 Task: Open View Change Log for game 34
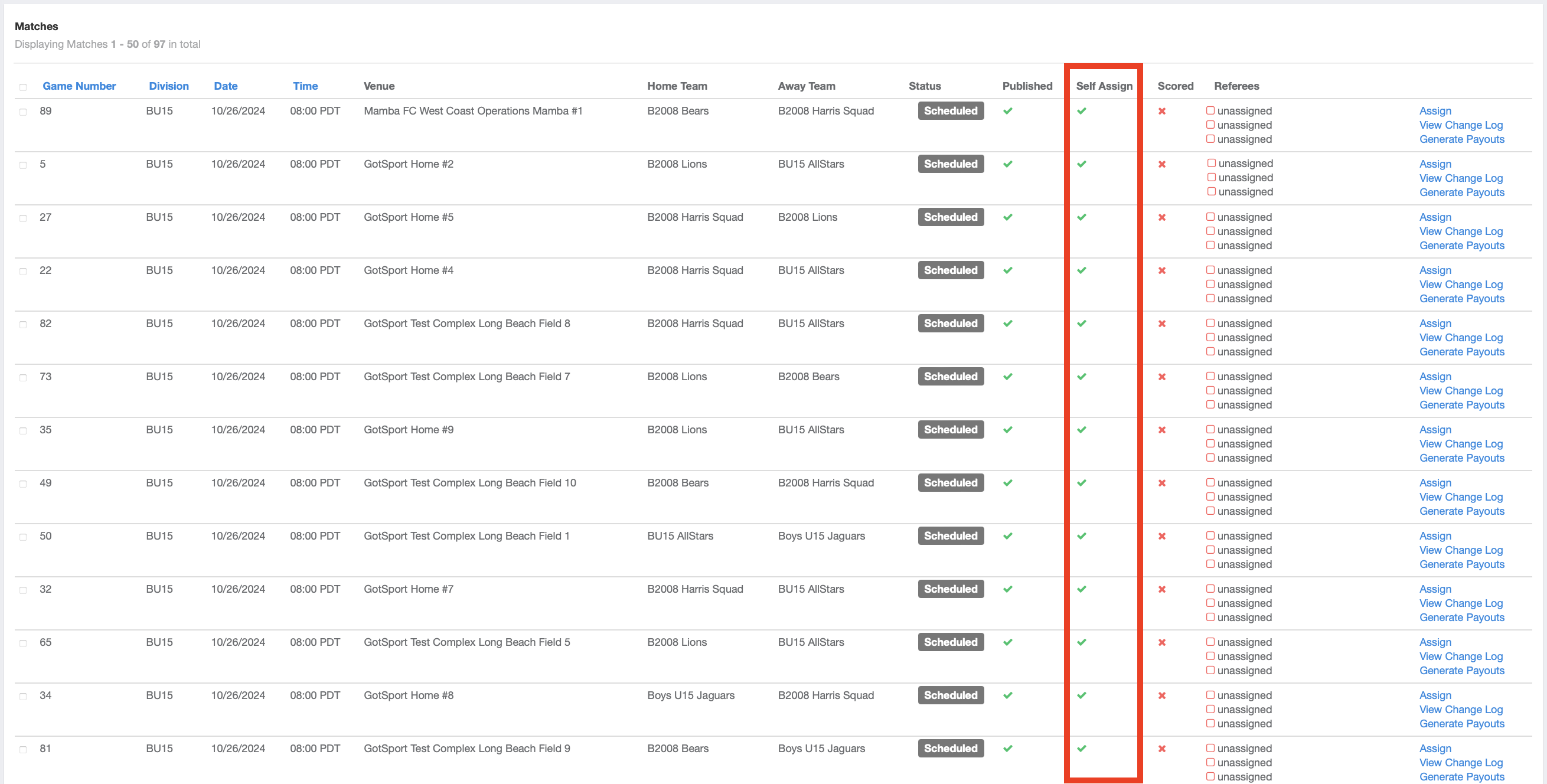[x=1461, y=710]
